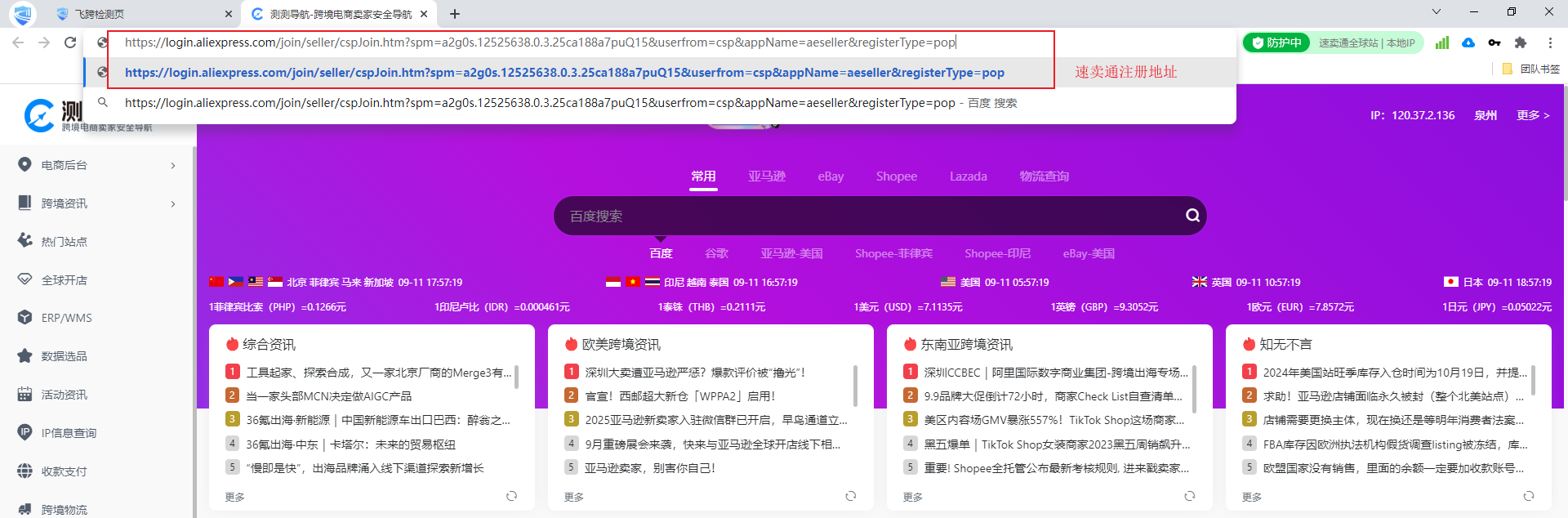Refresh the 东南亚跨境资讯 news card
The height and width of the screenshot is (518, 1568).
pos(1189,496)
